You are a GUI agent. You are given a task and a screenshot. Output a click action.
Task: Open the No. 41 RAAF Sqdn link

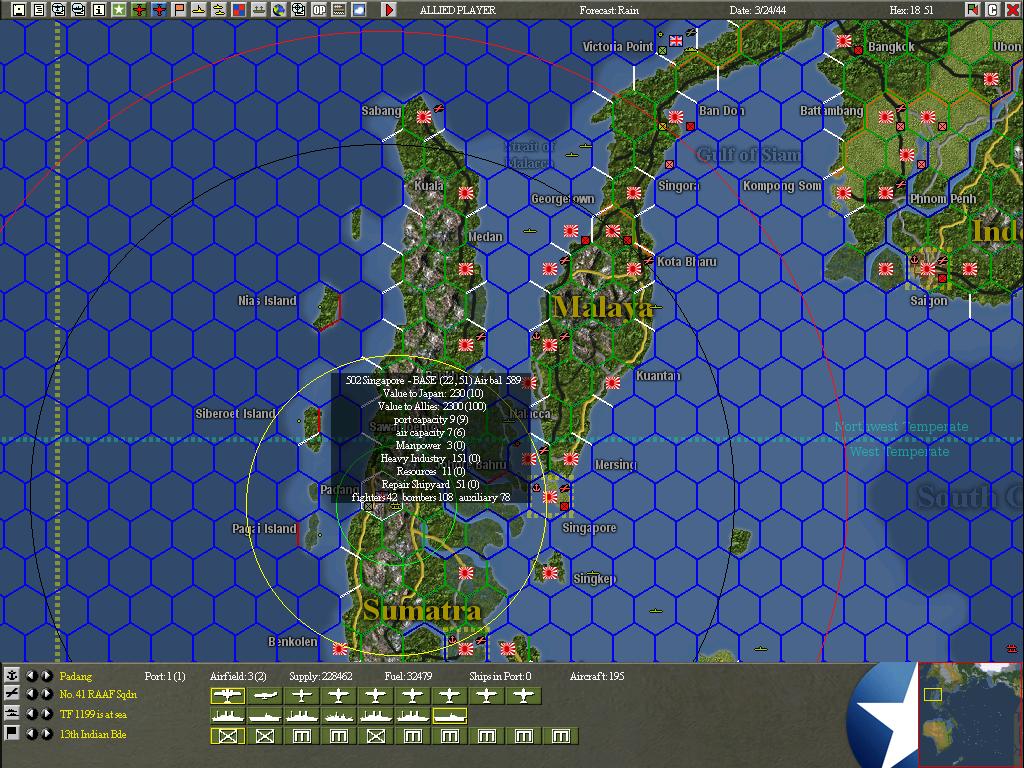pyautogui.click(x=99, y=694)
